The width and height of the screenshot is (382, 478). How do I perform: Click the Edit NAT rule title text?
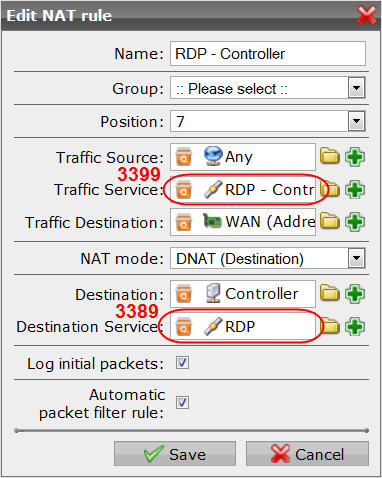point(59,16)
